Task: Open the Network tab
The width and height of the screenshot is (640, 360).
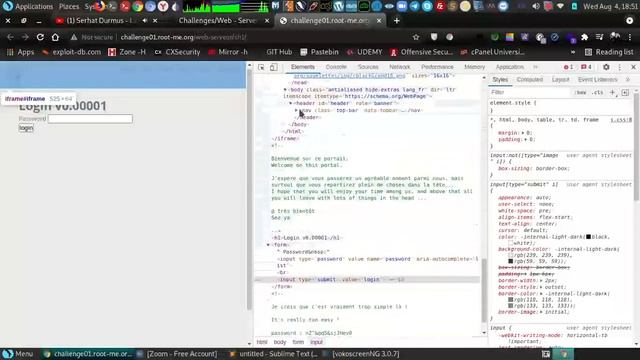Action: (400, 67)
